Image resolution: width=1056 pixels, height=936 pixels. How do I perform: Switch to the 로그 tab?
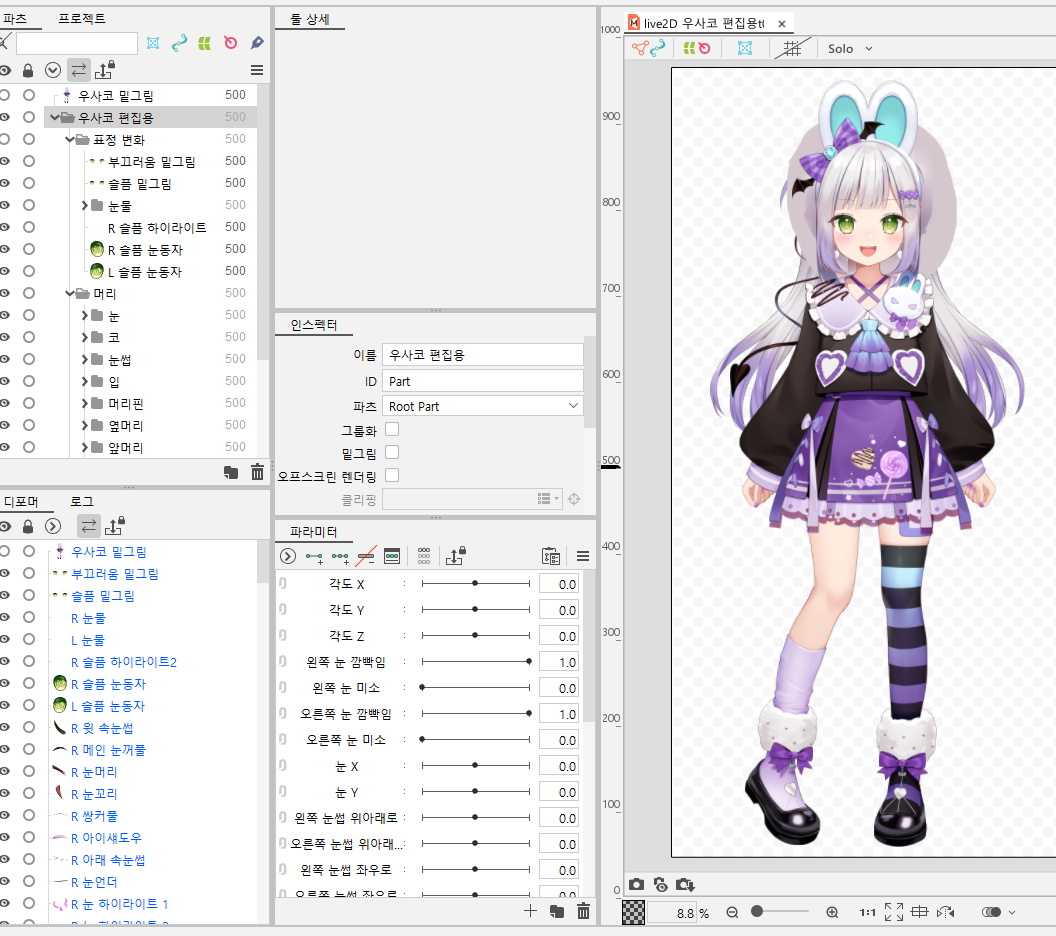(x=81, y=502)
